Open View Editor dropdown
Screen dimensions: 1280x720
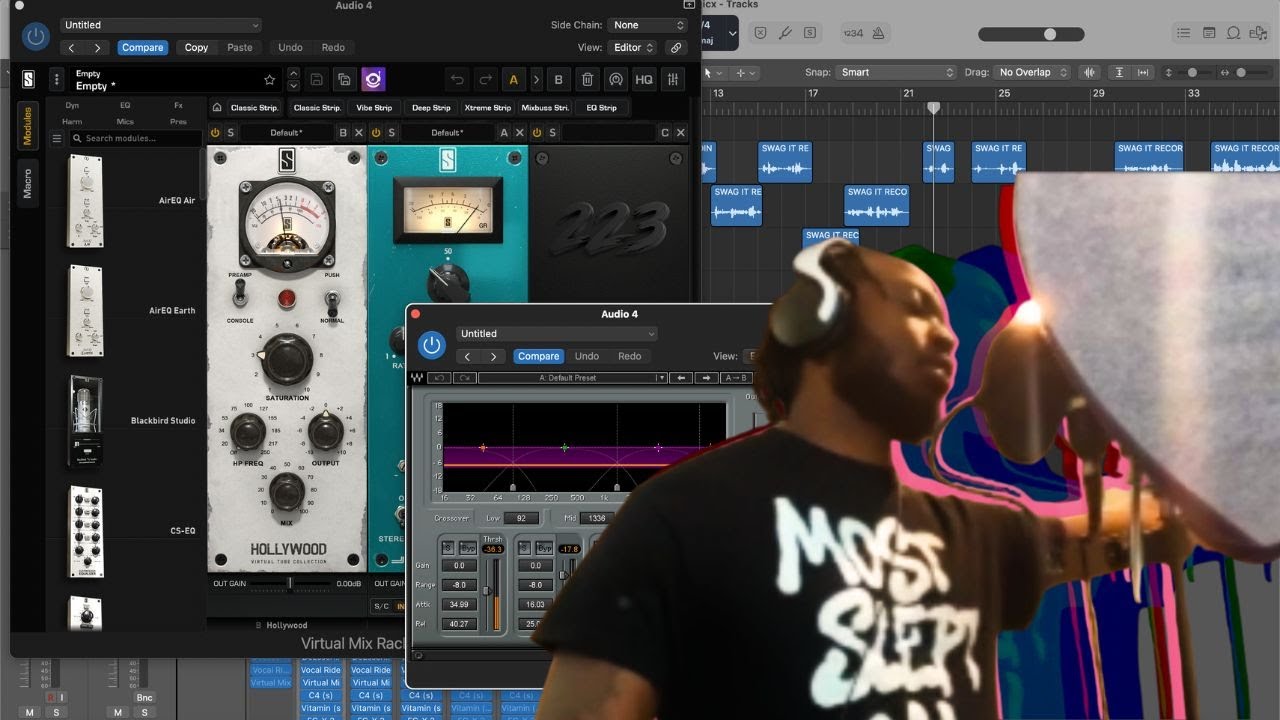[x=633, y=47]
